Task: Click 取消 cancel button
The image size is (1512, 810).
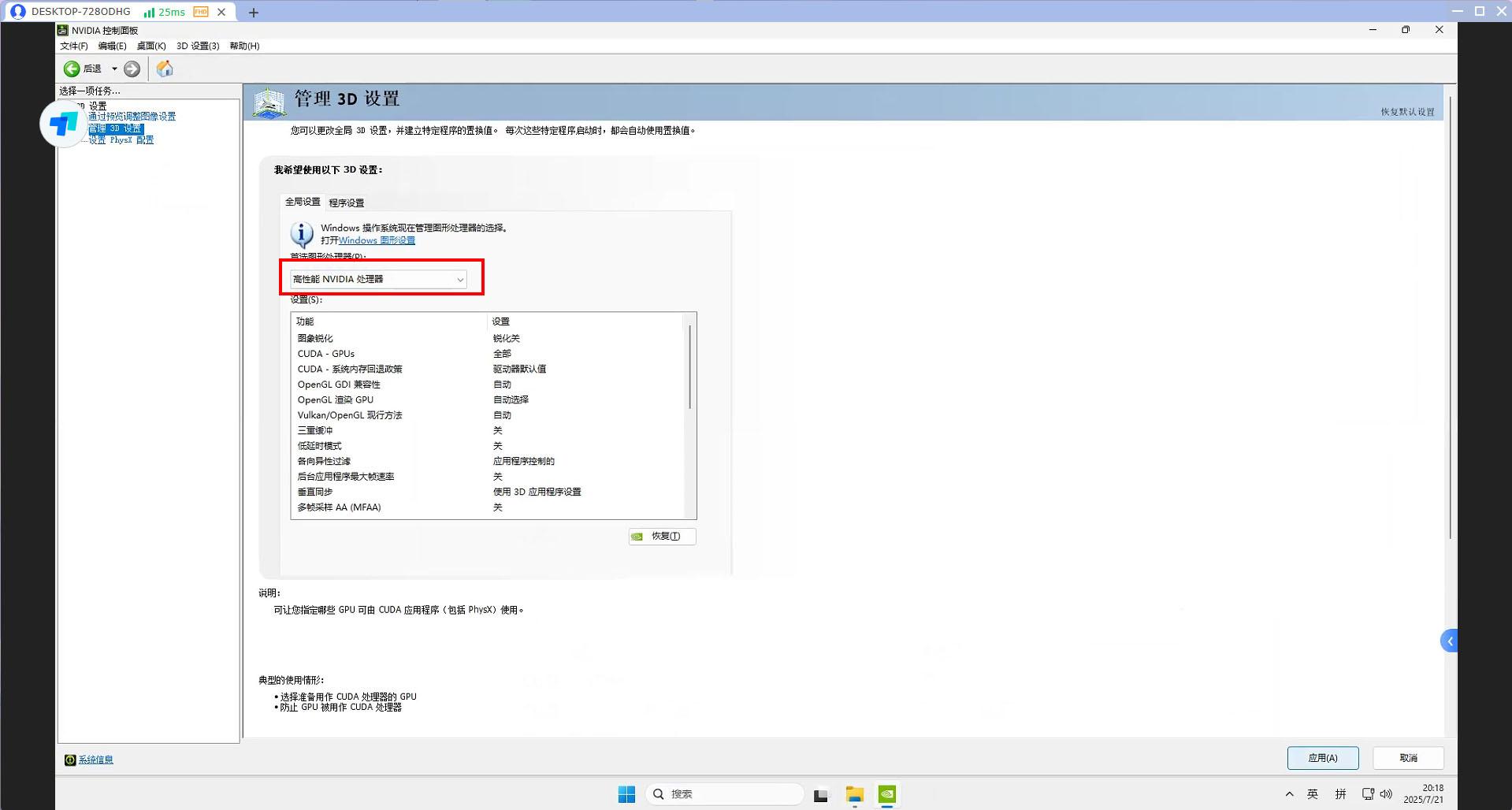Action: [1408, 758]
